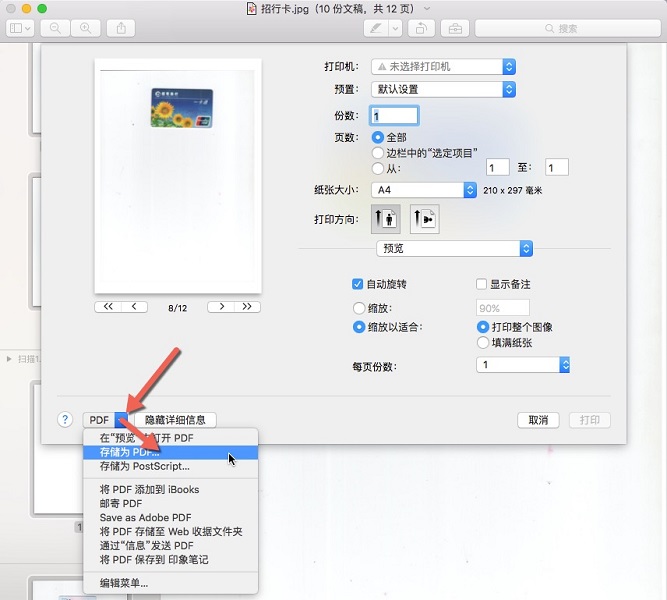Select the 缩放 radio button
667x600 pixels.
[359, 308]
